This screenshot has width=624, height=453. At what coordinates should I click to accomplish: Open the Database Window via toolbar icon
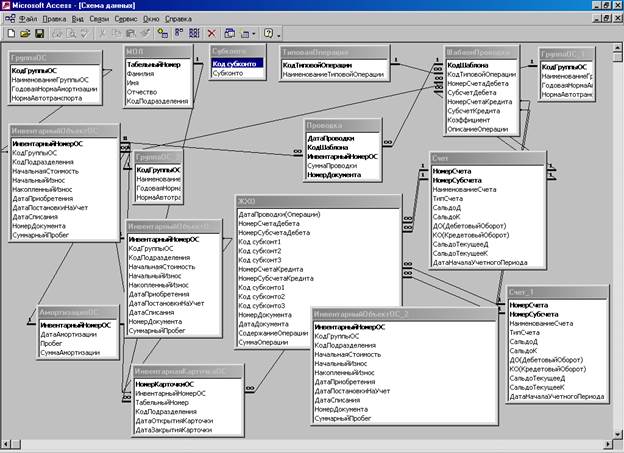click(x=230, y=33)
